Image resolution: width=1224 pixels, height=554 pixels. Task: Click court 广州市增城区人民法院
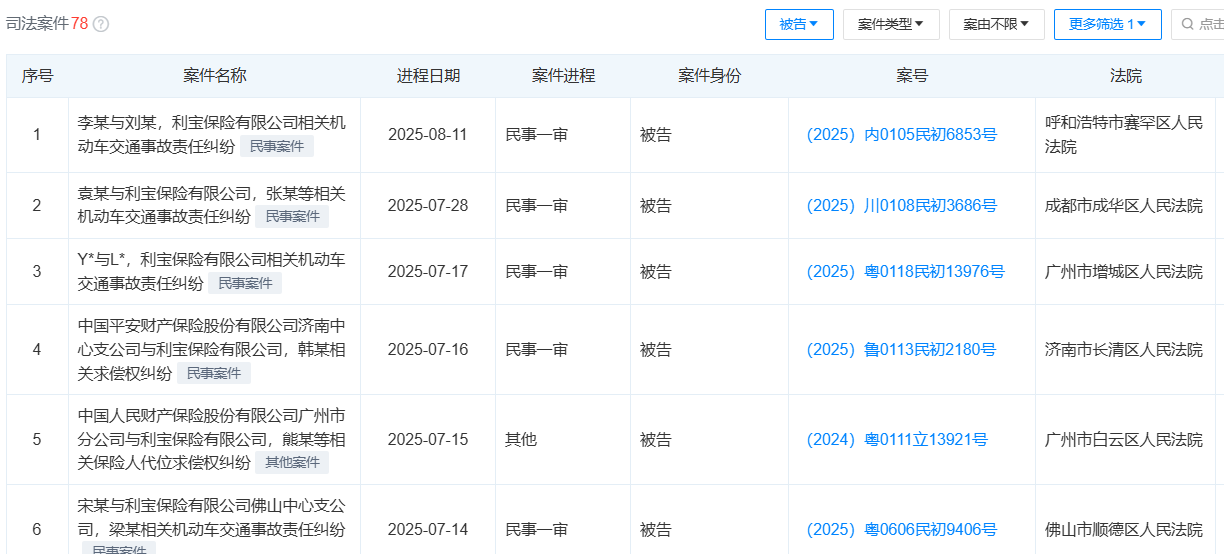click(1124, 271)
